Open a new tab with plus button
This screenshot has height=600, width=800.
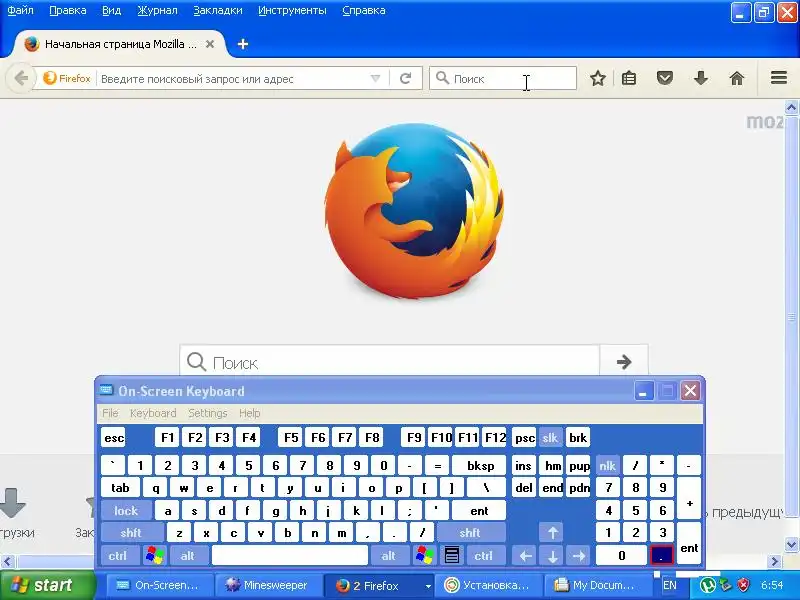[x=243, y=44]
